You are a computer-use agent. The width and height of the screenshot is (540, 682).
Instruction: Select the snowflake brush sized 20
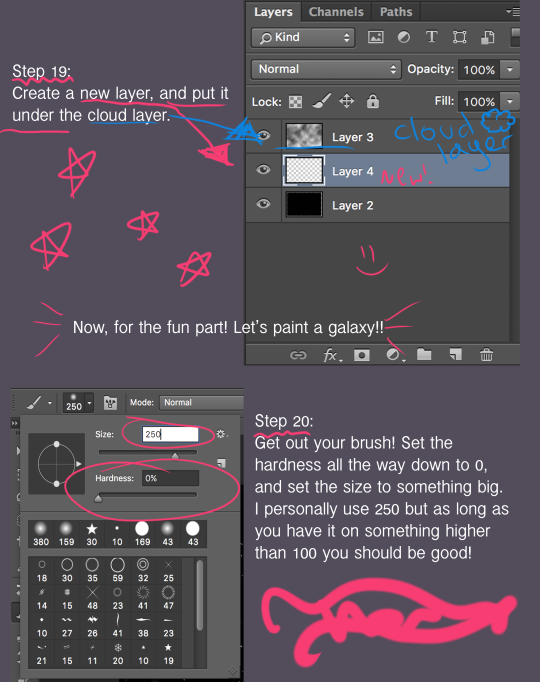coord(118,654)
